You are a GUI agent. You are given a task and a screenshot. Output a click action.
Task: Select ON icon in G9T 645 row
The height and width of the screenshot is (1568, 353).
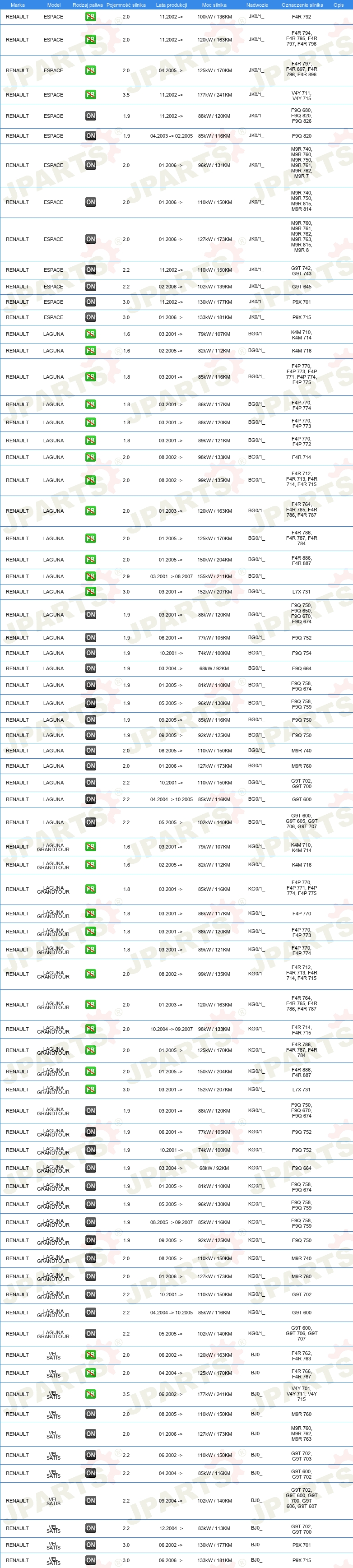(90, 287)
